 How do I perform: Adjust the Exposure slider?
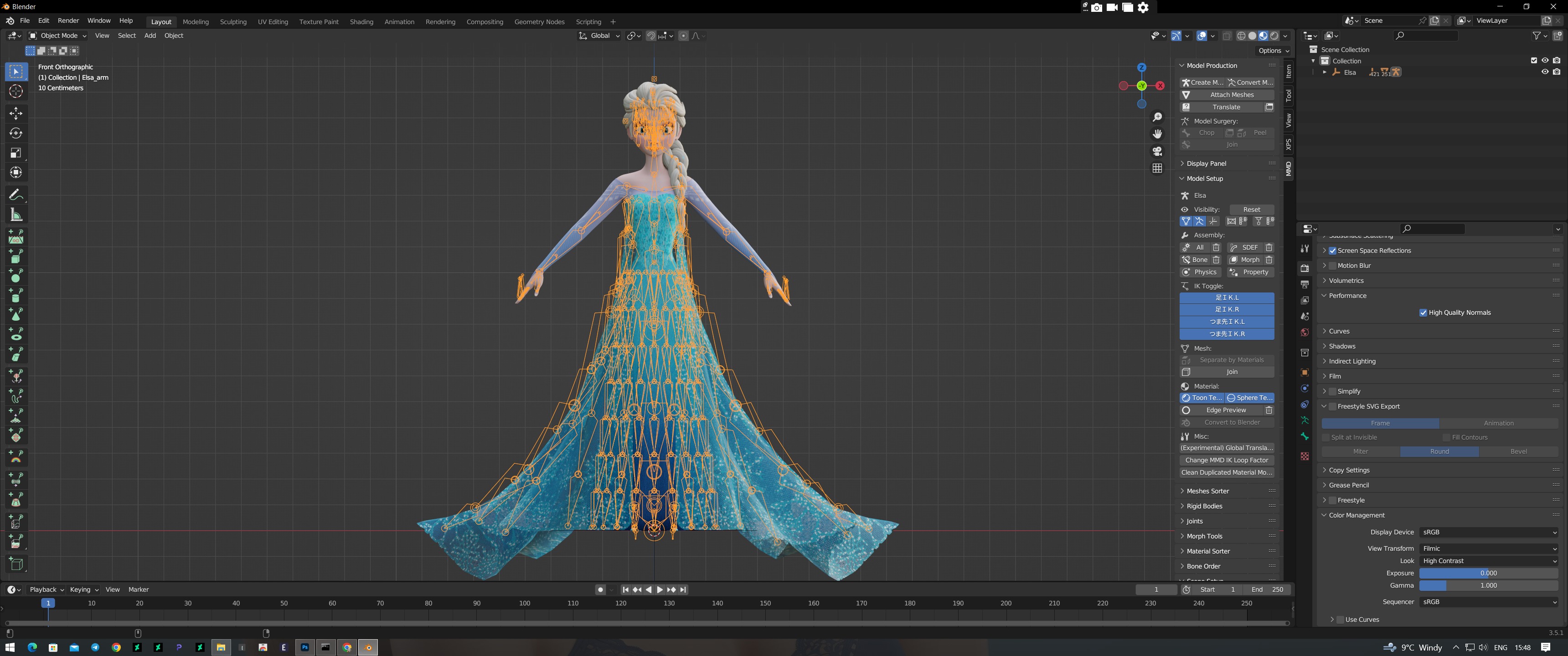(x=1489, y=573)
